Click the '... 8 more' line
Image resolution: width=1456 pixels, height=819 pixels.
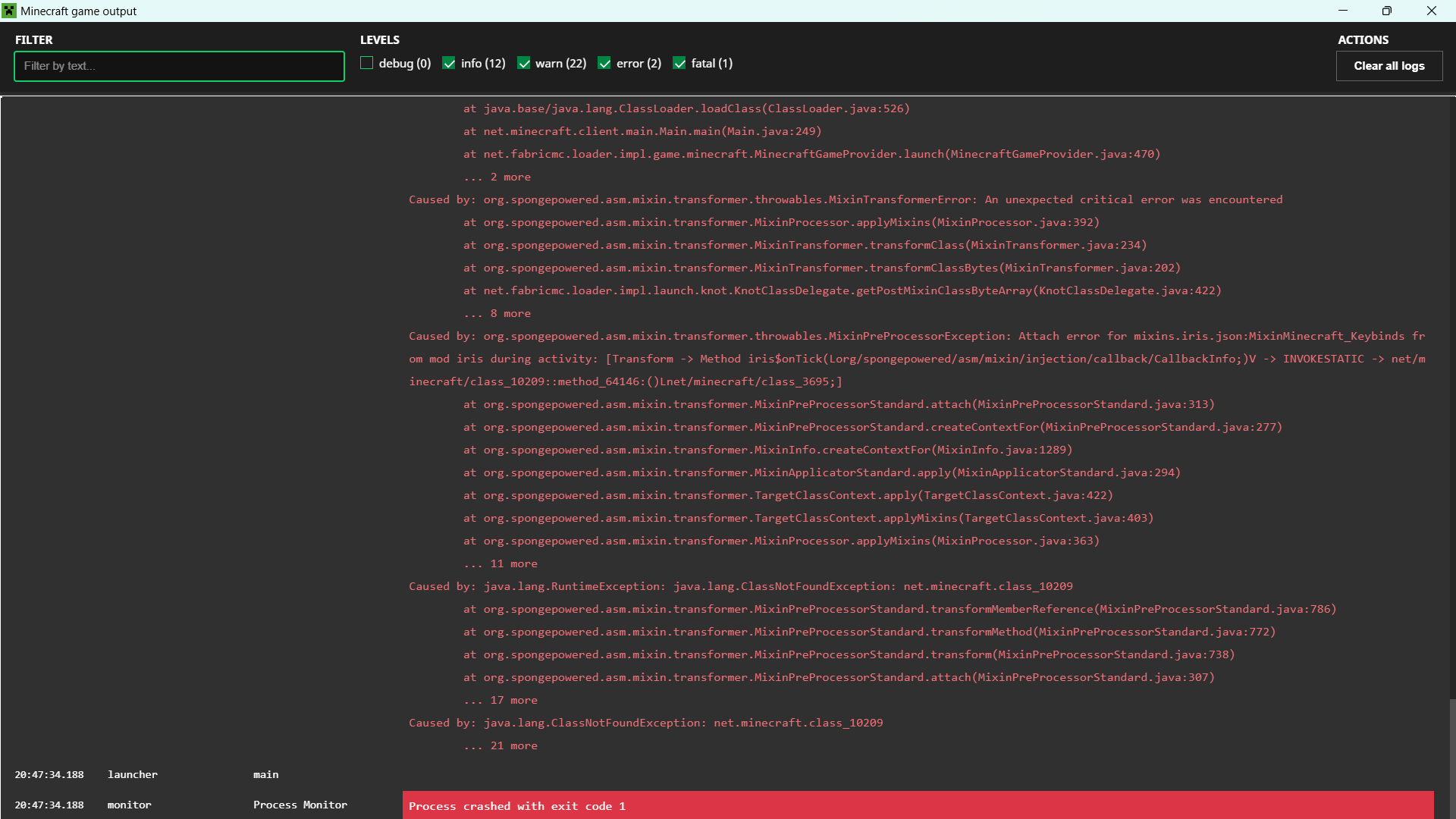(497, 313)
